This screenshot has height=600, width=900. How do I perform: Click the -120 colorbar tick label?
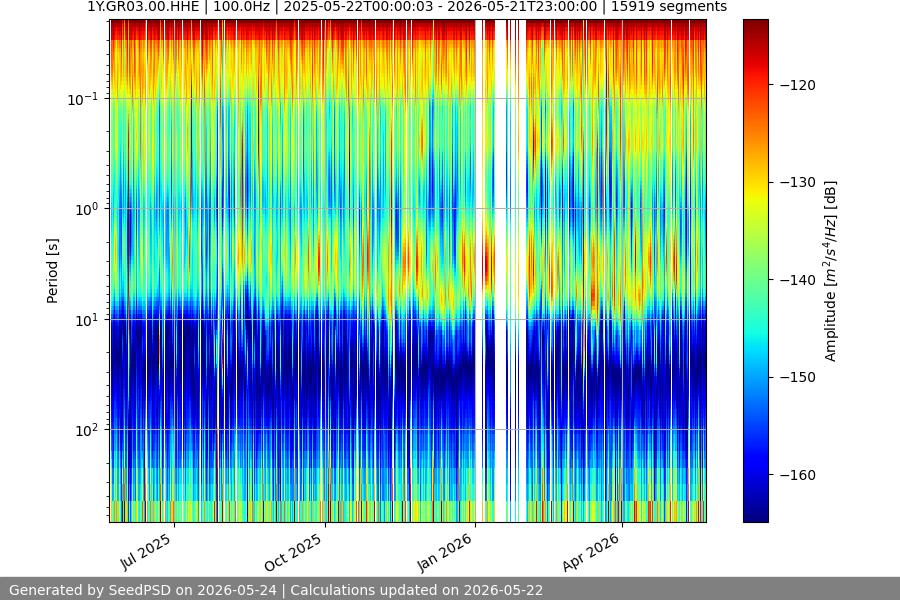[798, 85]
